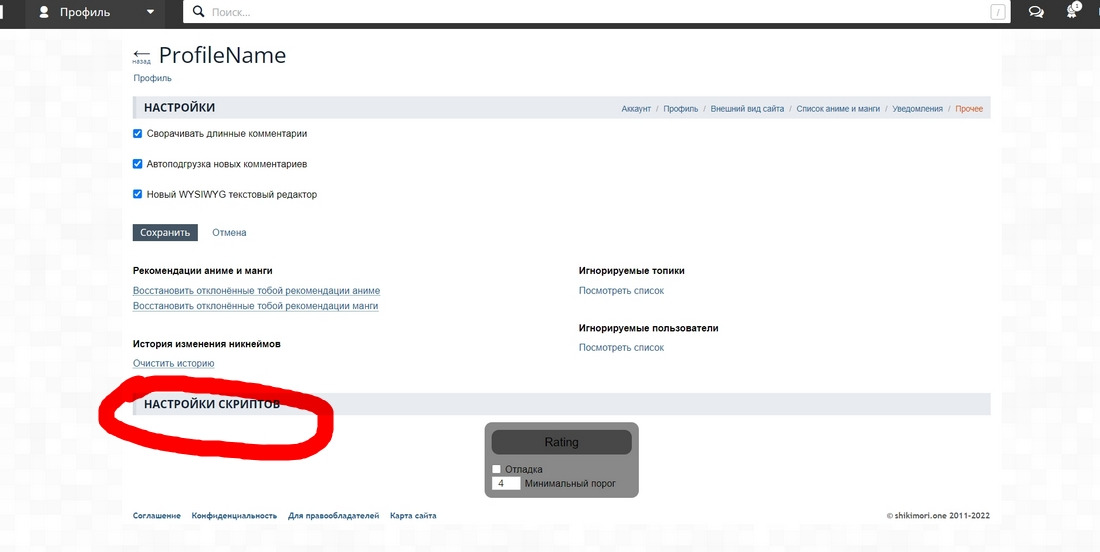This screenshot has height=552, width=1100.
Task: Click the user avatar icon in top bar
Action: point(44,12)
